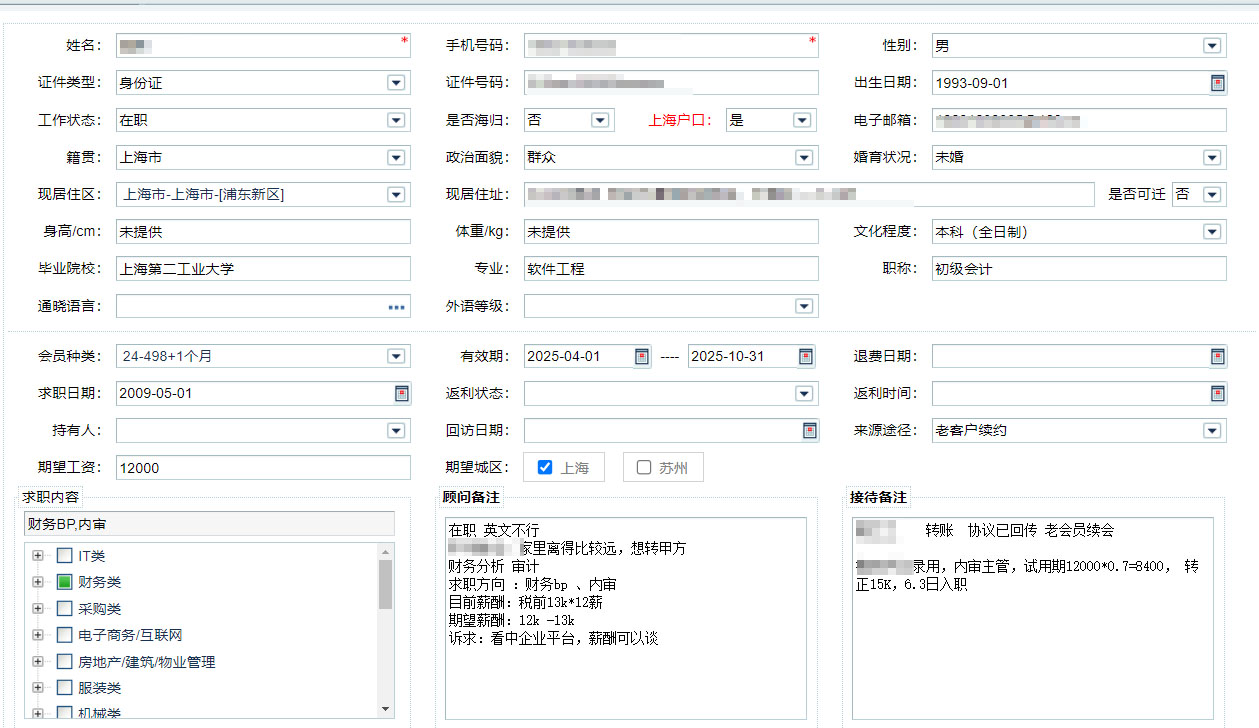Open calendar picker for 返利时间
This screenshot has width=1259, height=728.
pos(1217,393)
